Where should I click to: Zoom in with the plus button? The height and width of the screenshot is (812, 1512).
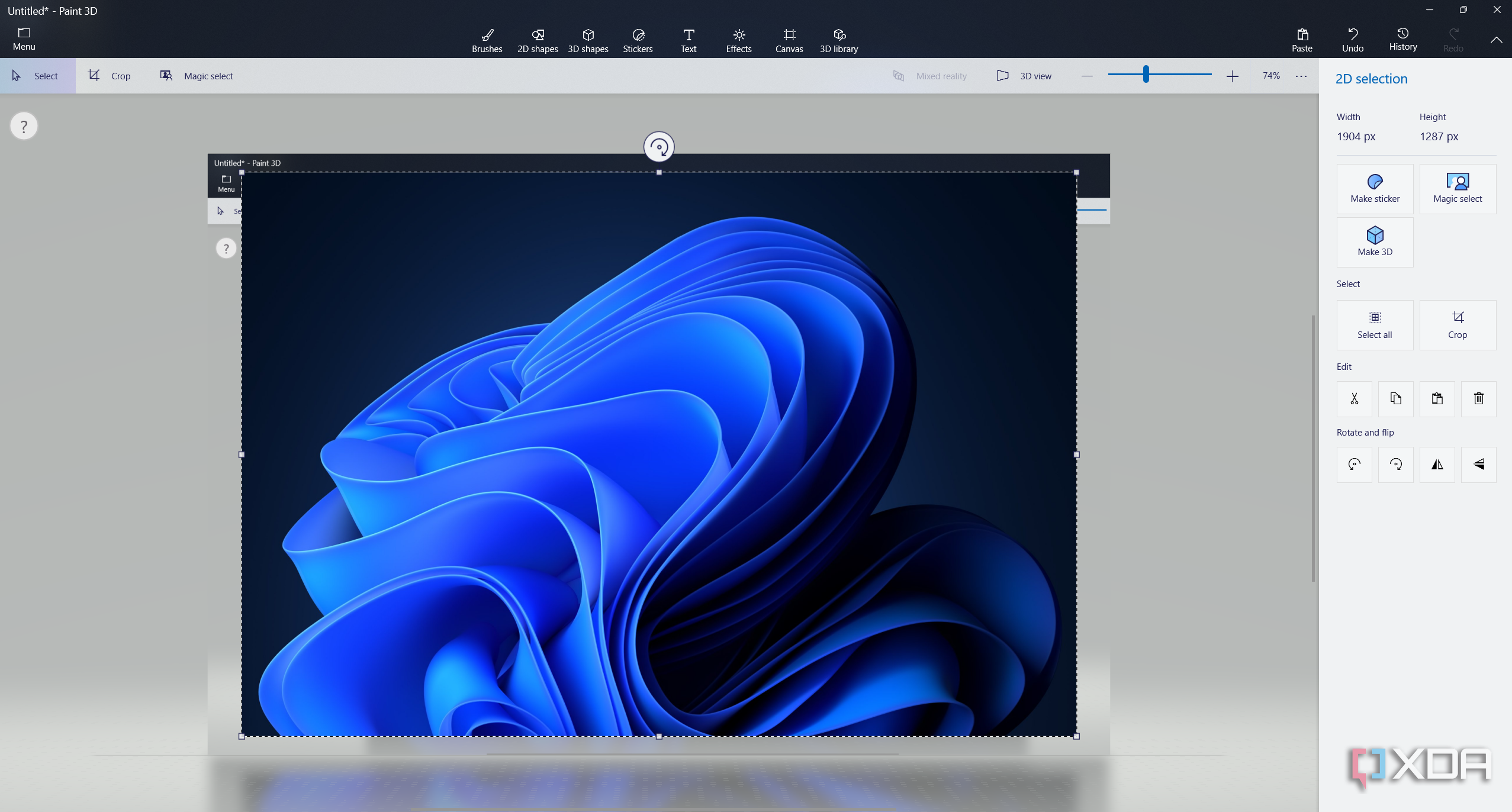pos(1232,76)
